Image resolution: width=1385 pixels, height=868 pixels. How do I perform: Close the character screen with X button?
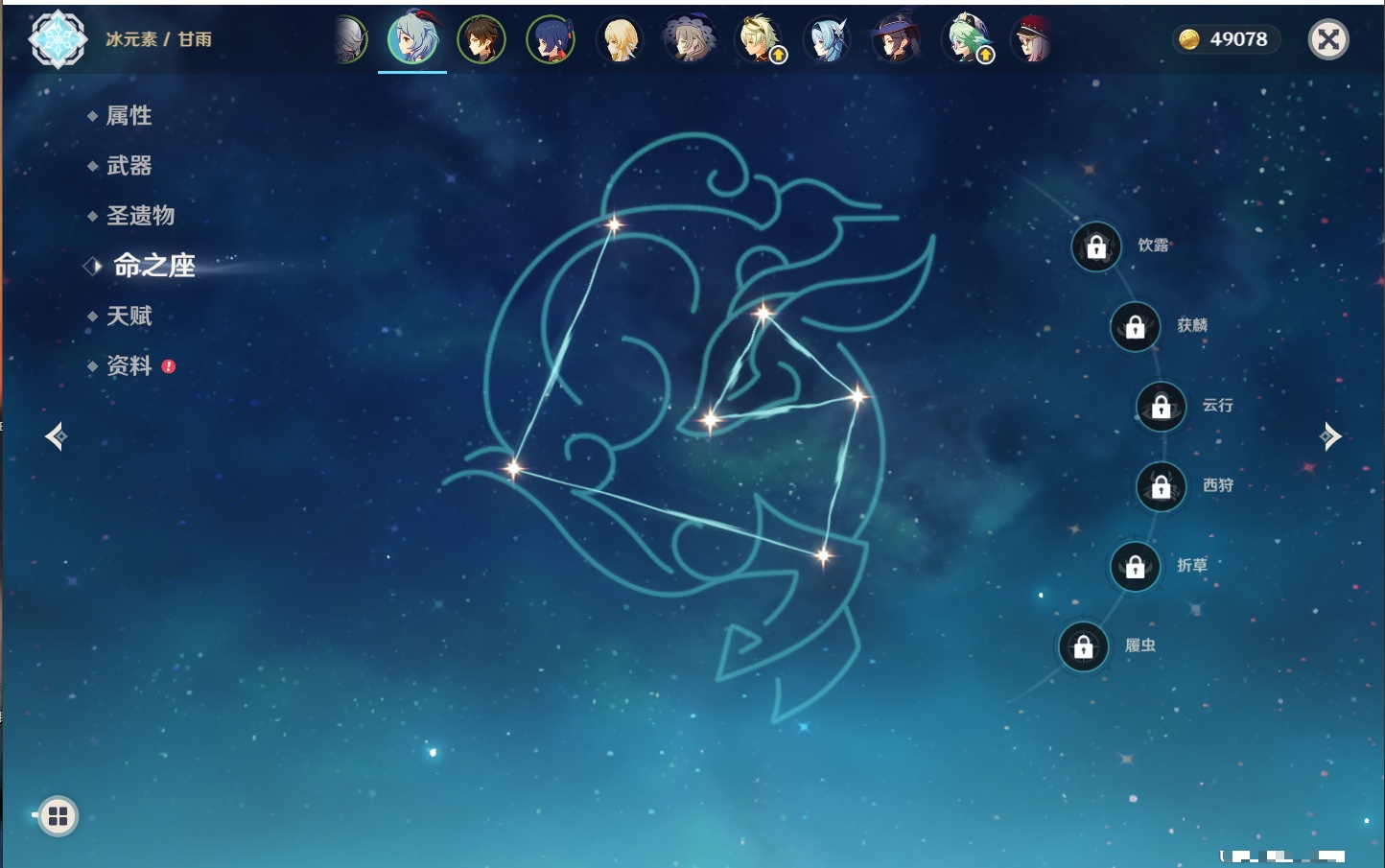[1328, 39]
